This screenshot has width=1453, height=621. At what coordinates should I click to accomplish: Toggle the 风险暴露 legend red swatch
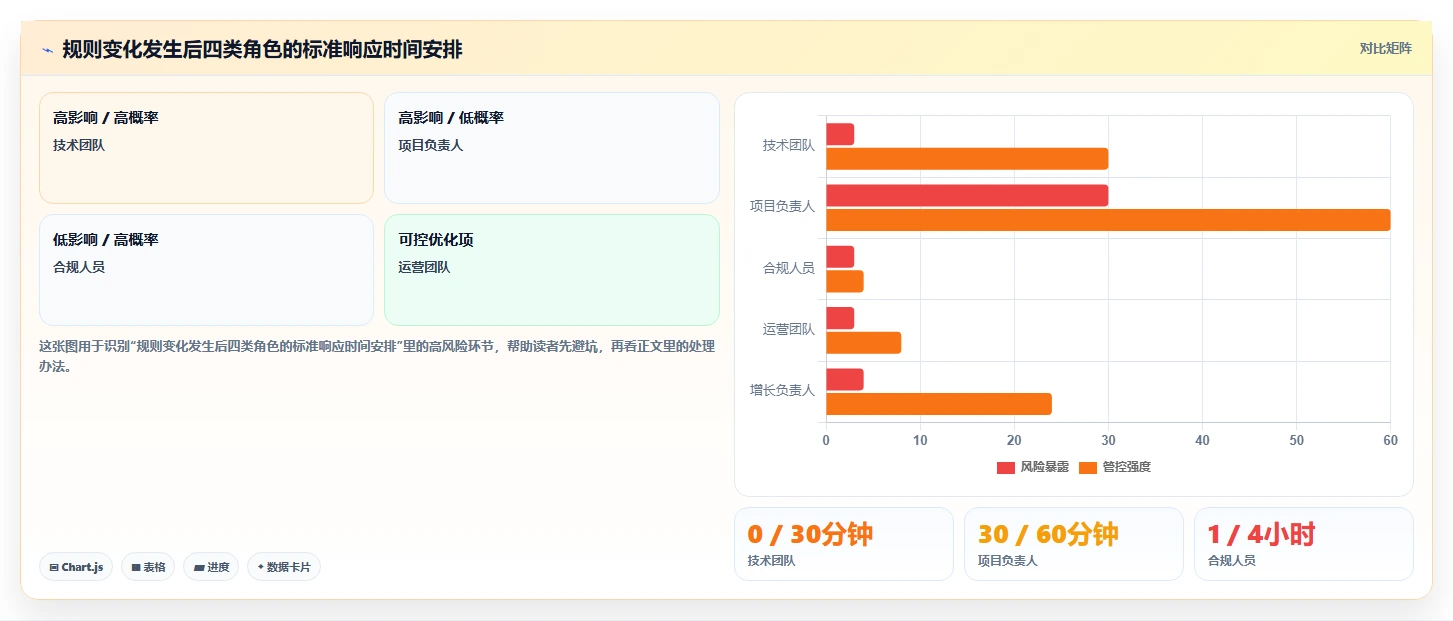[1006, 467]
